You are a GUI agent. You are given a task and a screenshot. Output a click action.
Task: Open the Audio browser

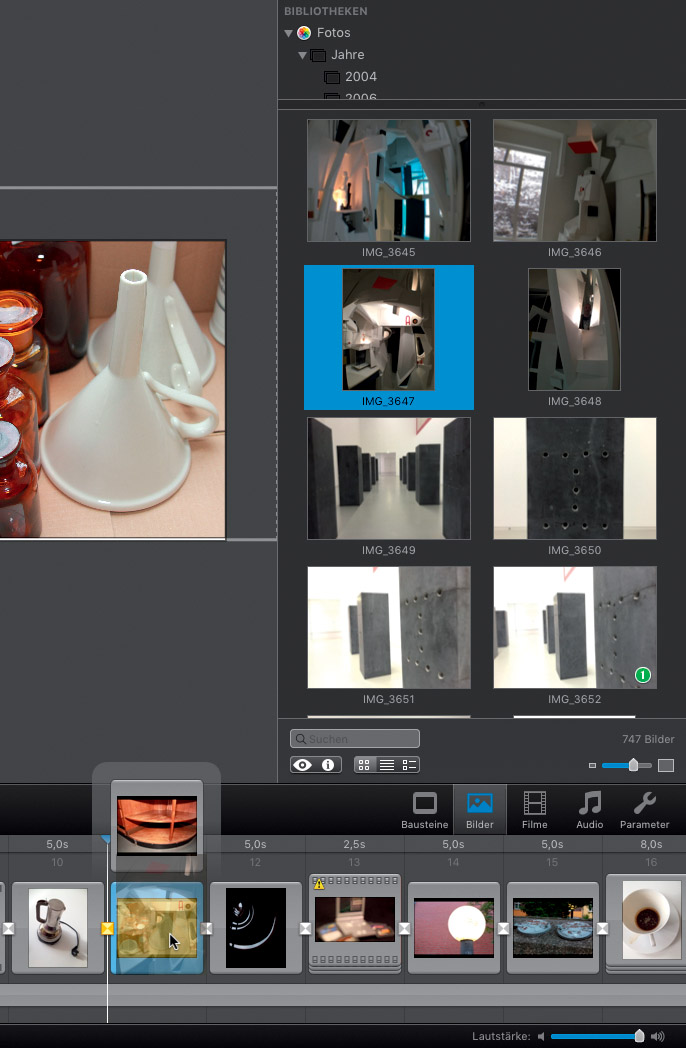tap(590, 810)
